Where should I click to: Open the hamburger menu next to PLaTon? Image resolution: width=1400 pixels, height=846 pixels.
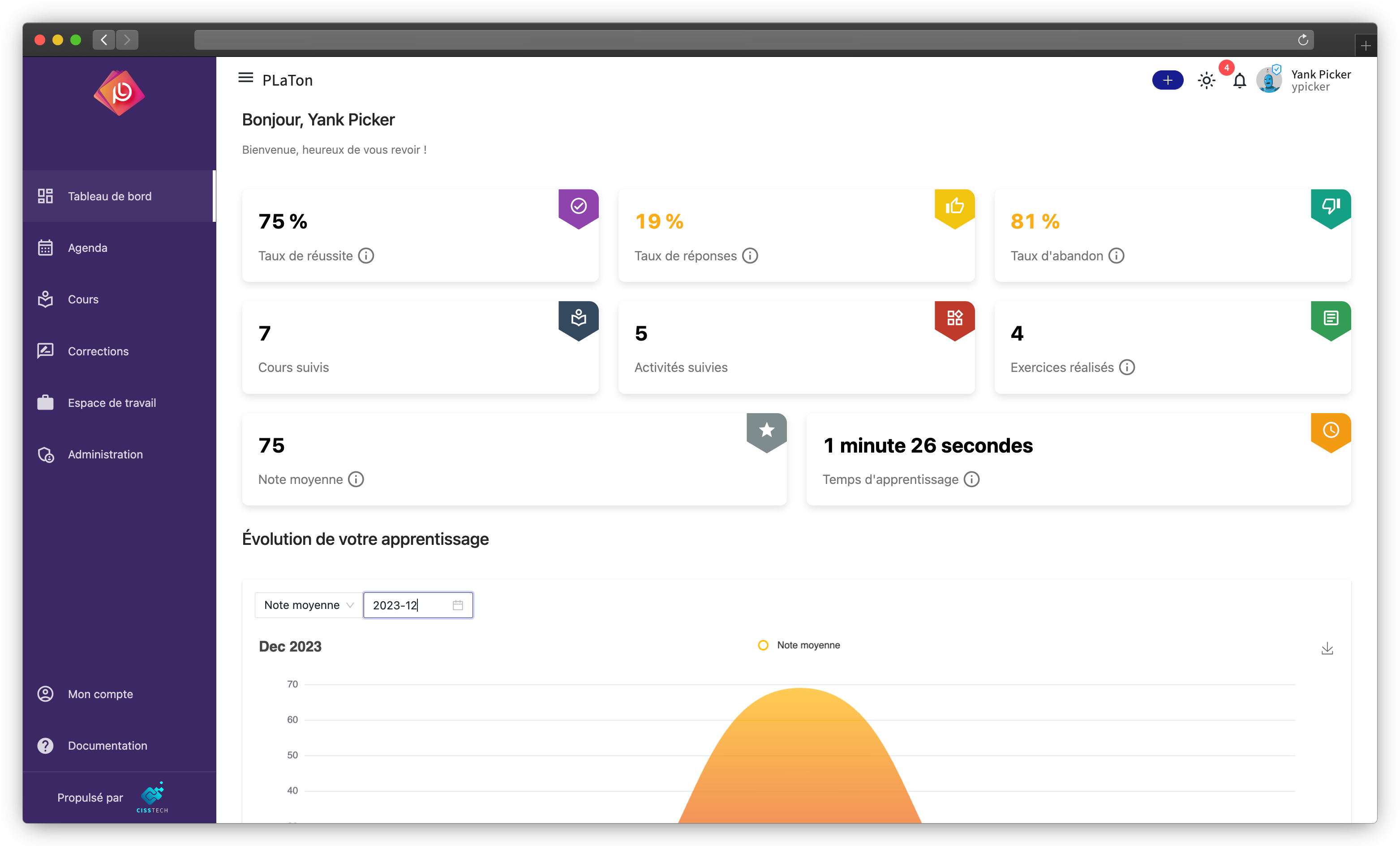[x=245, y=78]
